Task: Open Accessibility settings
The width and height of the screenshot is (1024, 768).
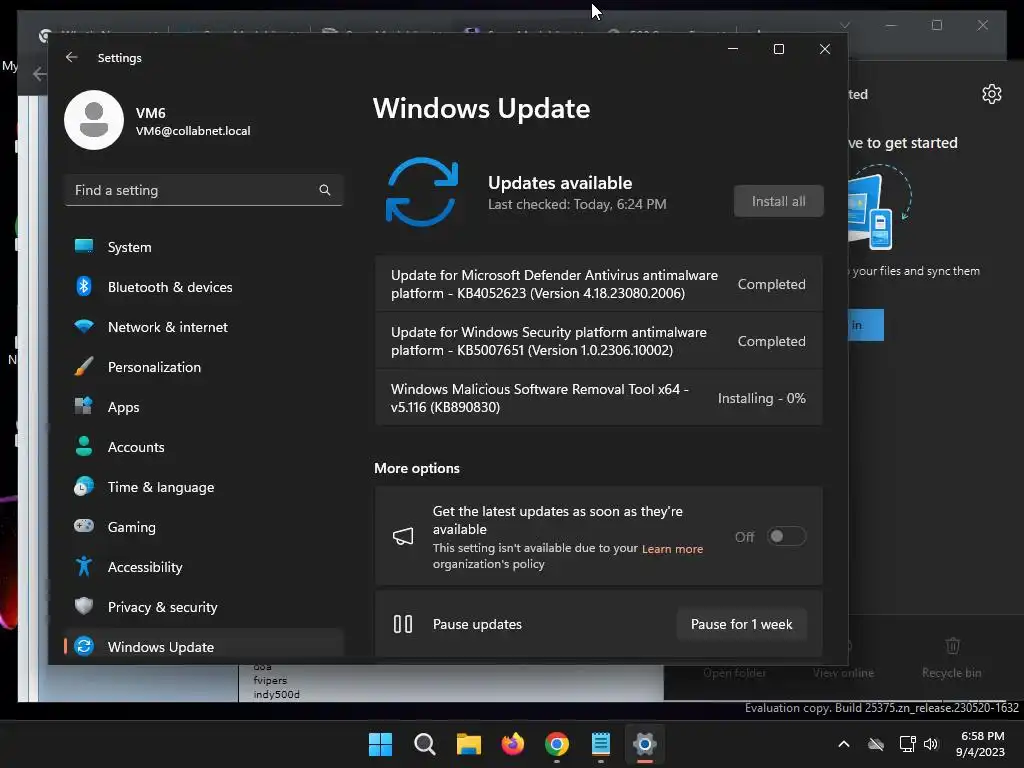Action: coord(204,567)
